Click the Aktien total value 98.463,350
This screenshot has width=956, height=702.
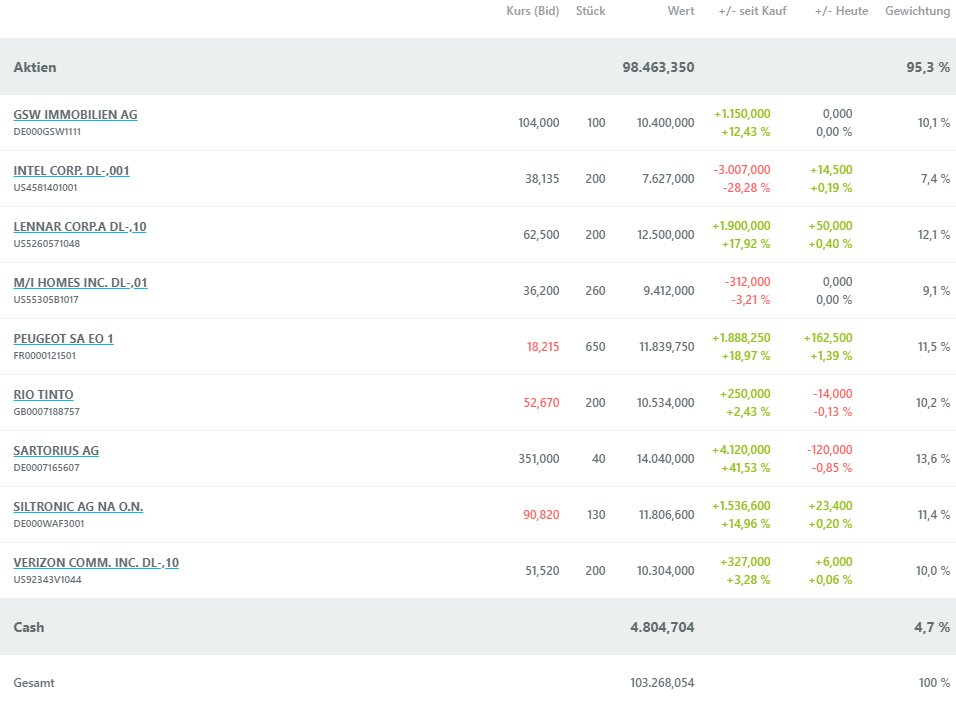click(x=658, y=67)
